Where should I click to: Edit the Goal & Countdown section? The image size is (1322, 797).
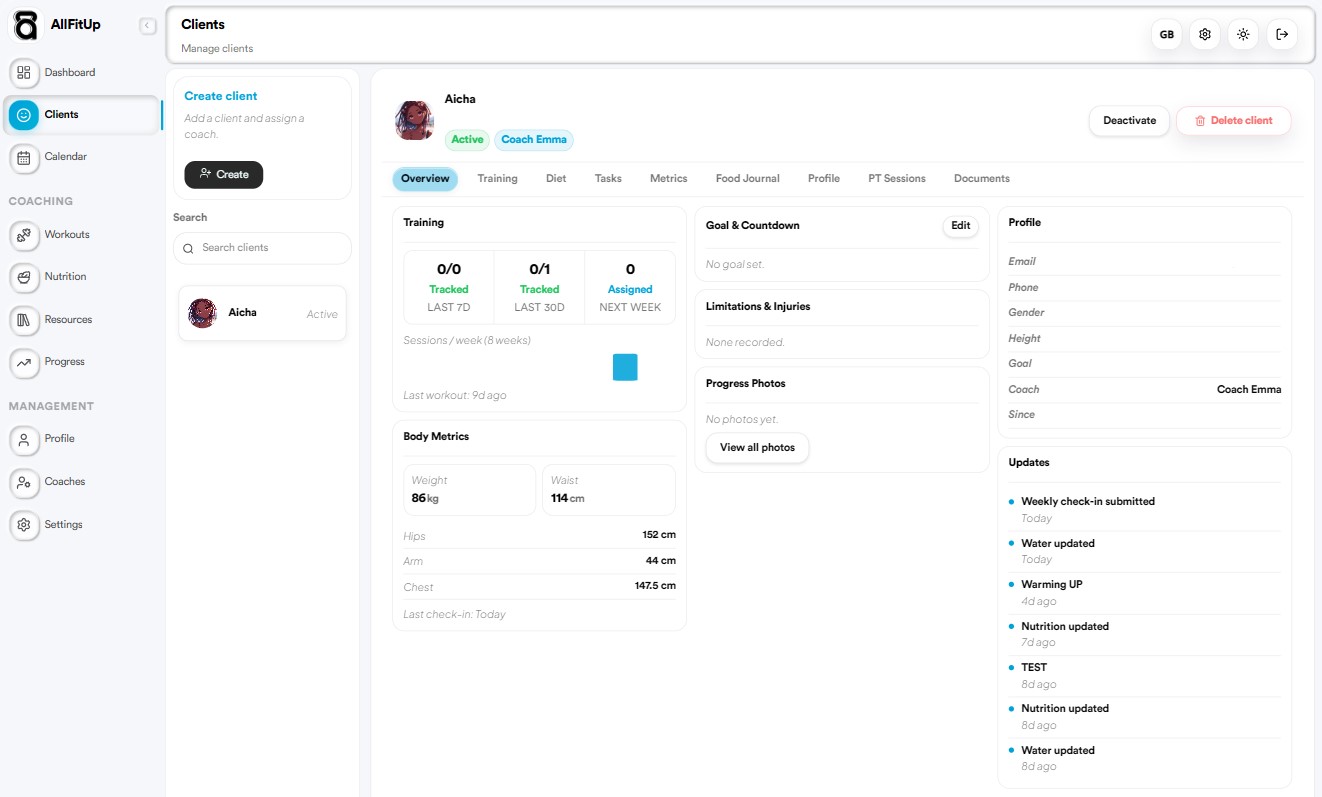pyautogui.click(x=960, y=226)
